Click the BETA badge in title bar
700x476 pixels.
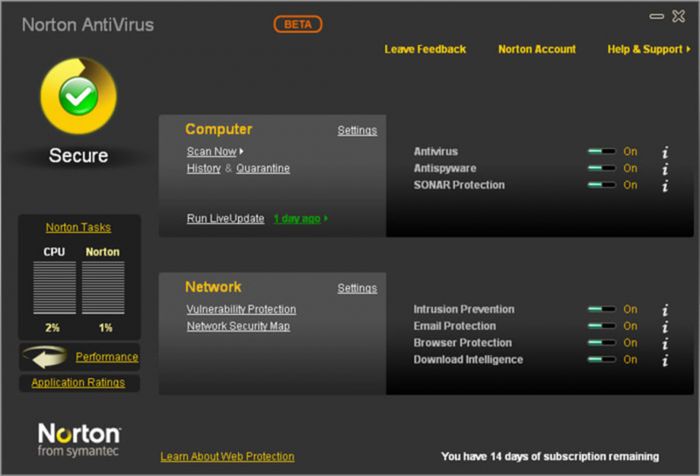(297, 24)
